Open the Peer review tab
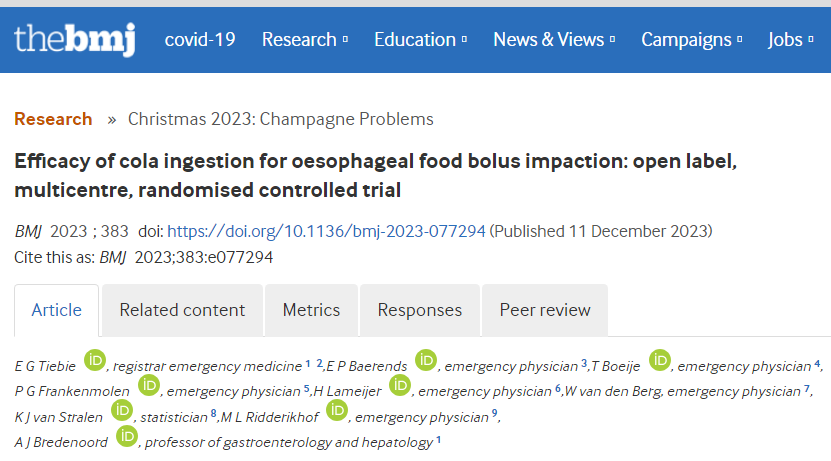 click(545, 310)
